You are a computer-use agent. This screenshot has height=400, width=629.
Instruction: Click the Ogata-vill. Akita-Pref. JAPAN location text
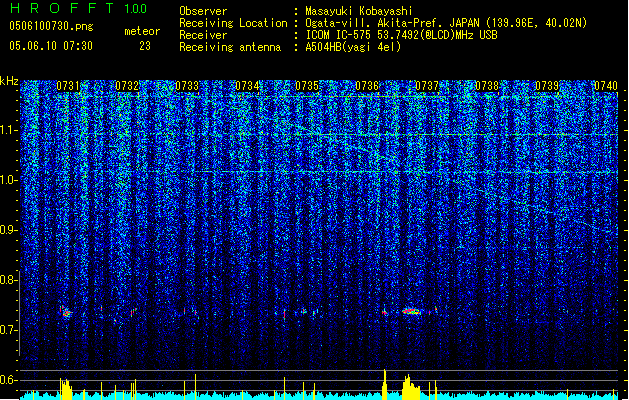pyautogui.click(x=446, y=23)
